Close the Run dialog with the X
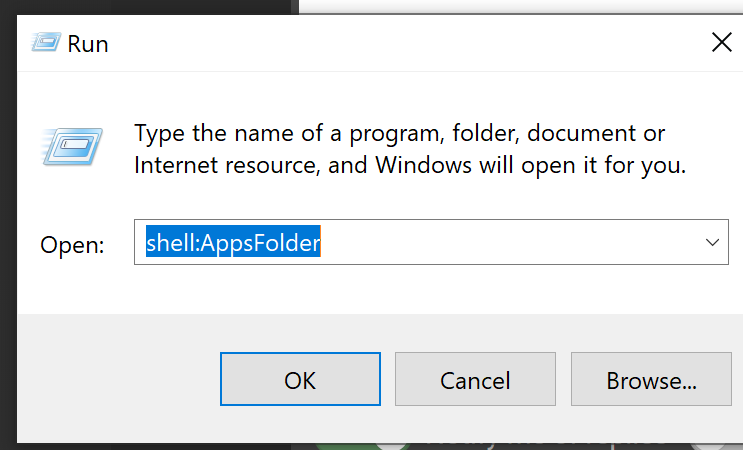Image resolution: width=743 pixels, height=450 pixels. pos(721,42)
